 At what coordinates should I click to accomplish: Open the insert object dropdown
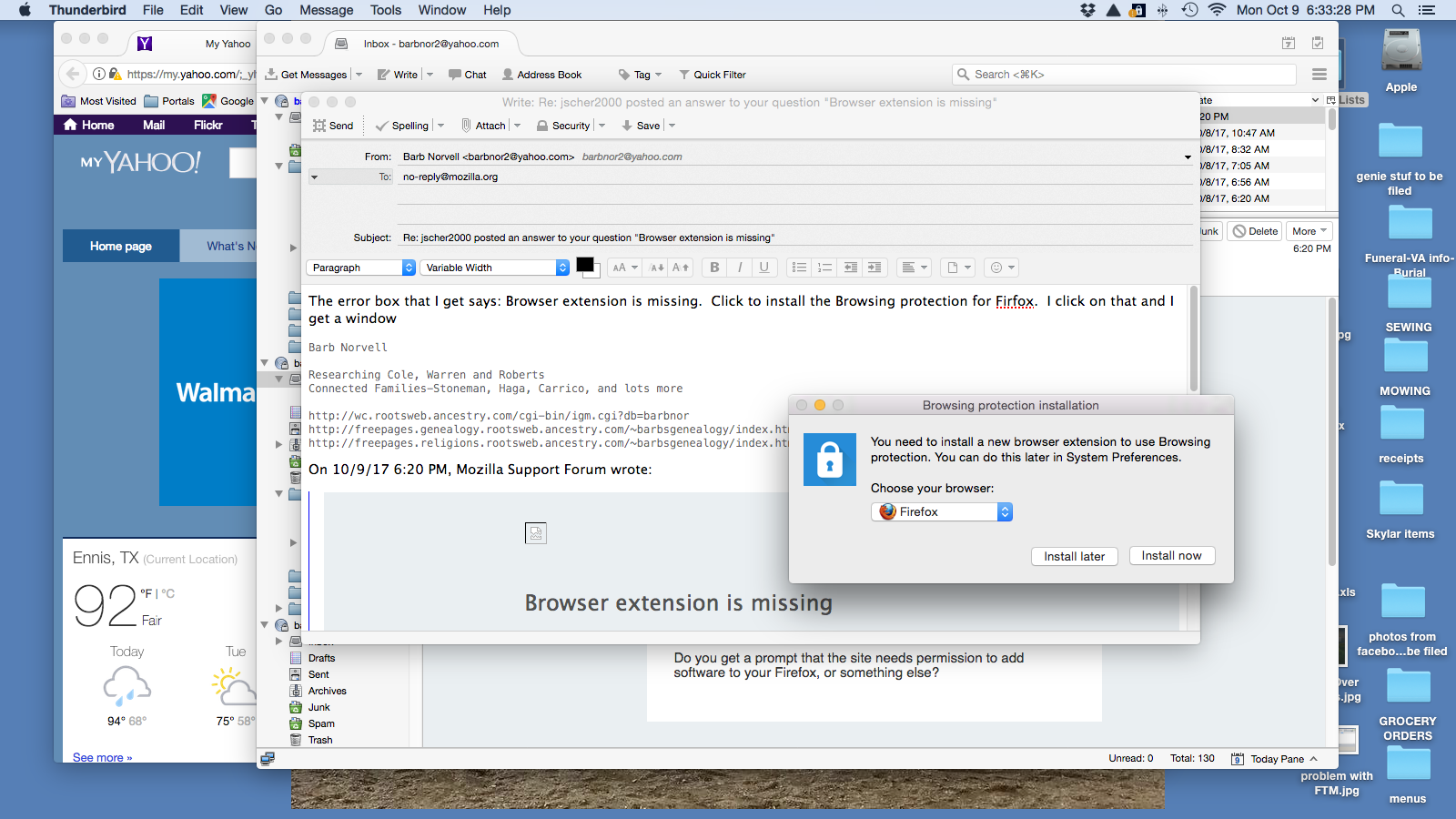(x=959, y=268)
